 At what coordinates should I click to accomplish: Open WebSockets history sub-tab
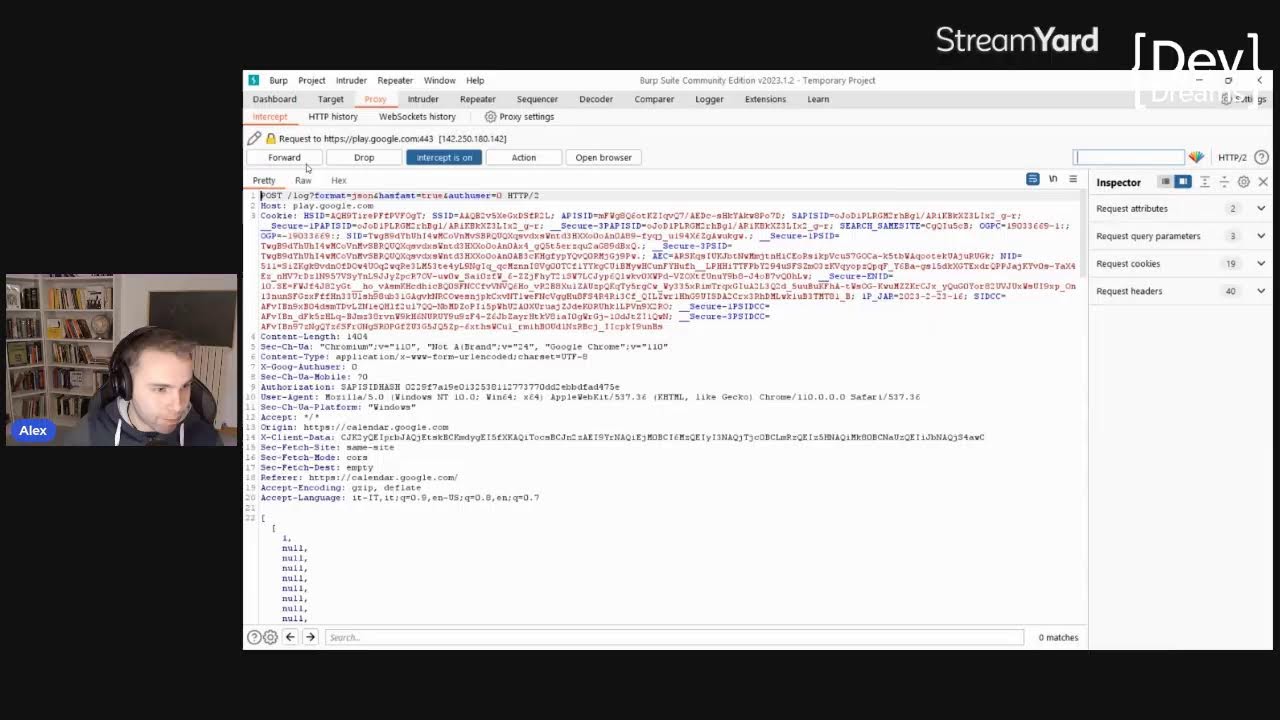click(x=417, y=117)
